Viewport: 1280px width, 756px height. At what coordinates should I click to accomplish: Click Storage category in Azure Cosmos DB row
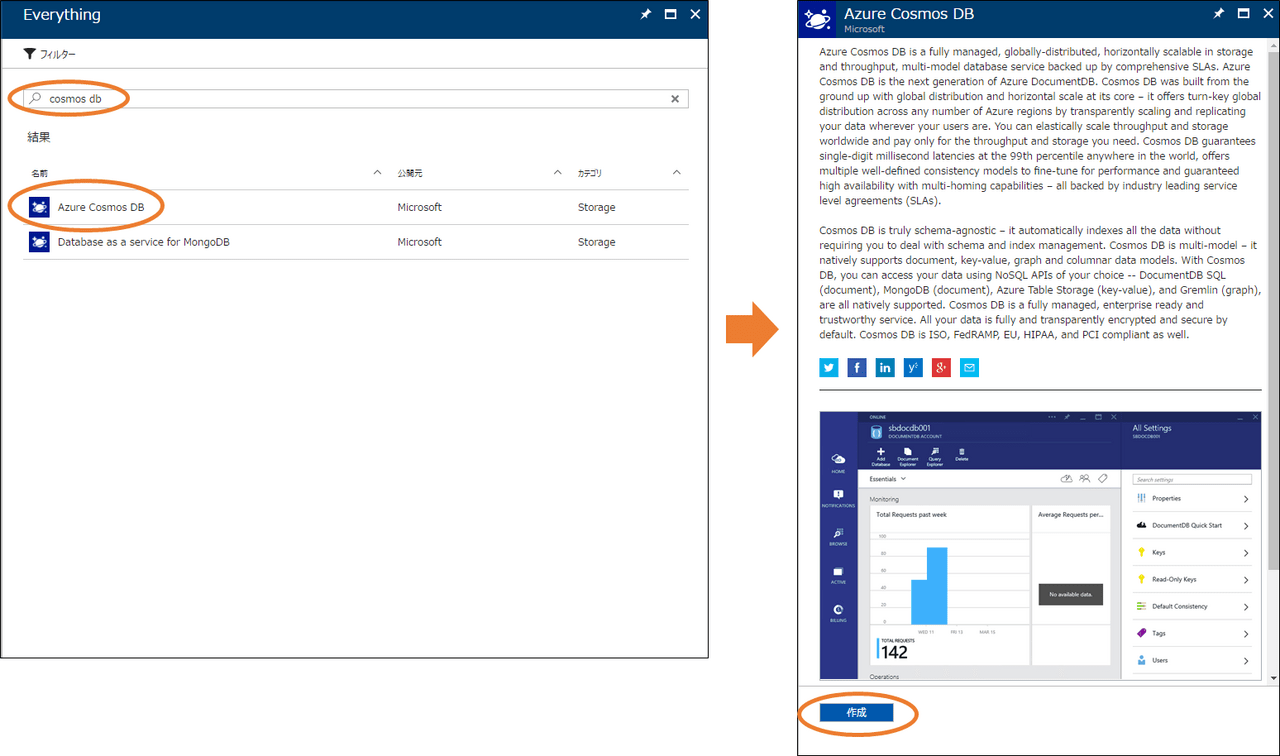tap(596, 207)
